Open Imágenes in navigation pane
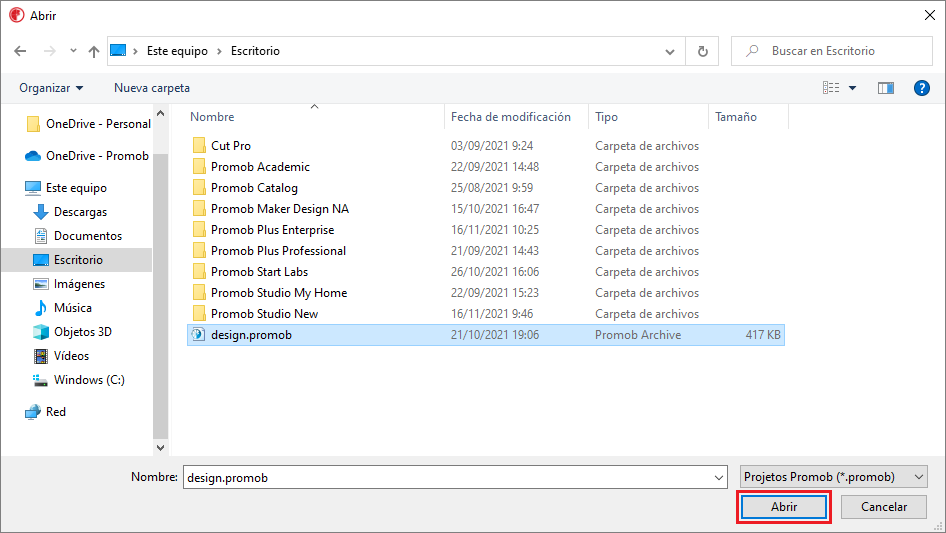 click(69, 284)
